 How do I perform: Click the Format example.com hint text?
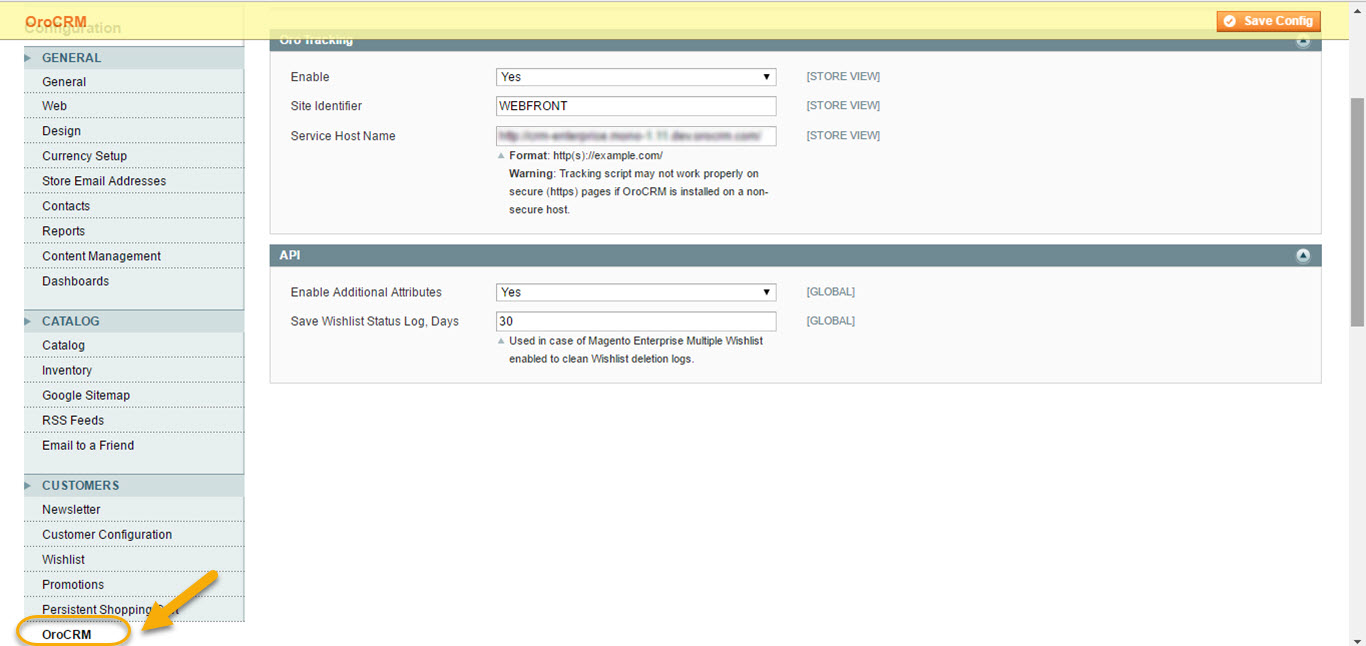tap(586, 156)
